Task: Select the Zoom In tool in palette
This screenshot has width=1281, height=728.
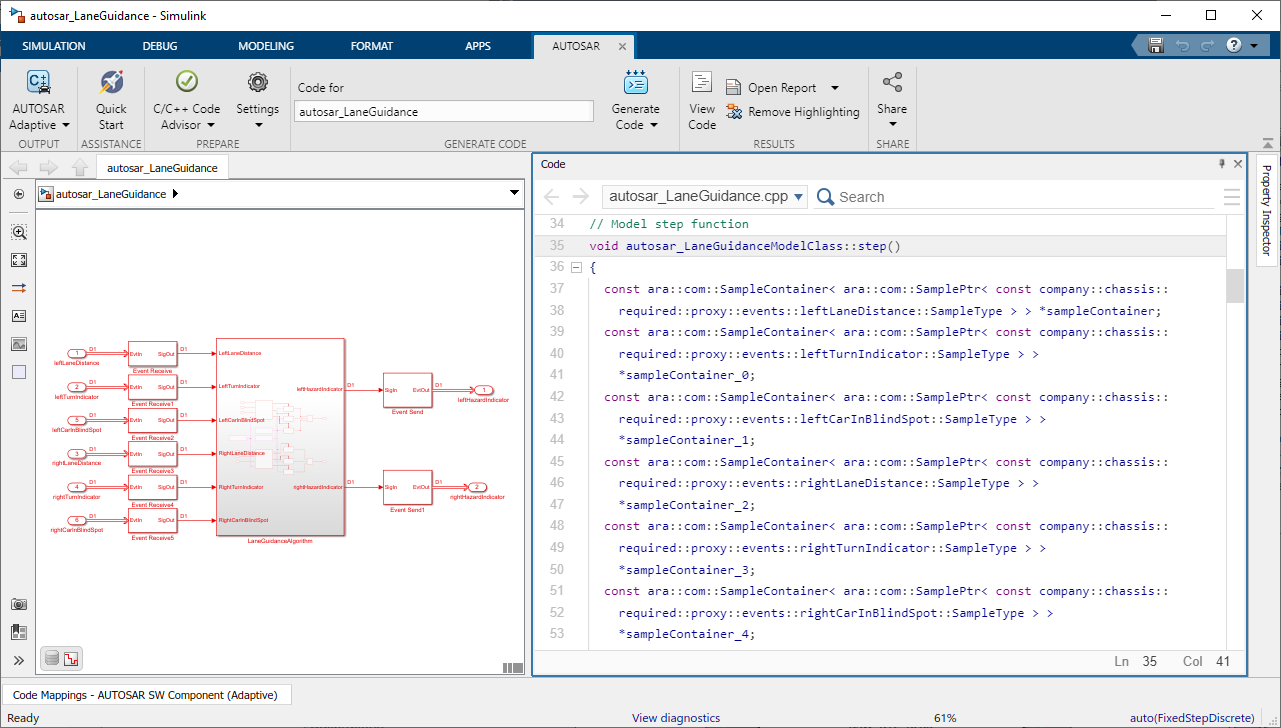Action: (19, 232)
